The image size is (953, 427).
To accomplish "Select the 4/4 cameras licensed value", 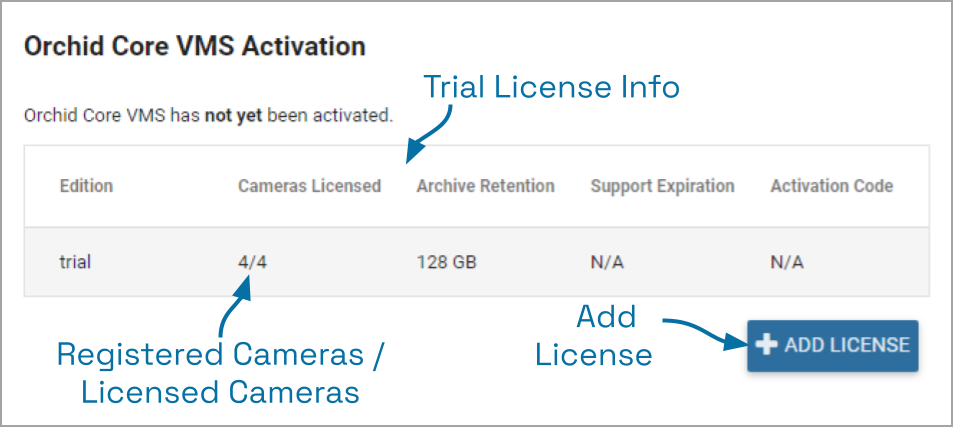I will (251, 263).
